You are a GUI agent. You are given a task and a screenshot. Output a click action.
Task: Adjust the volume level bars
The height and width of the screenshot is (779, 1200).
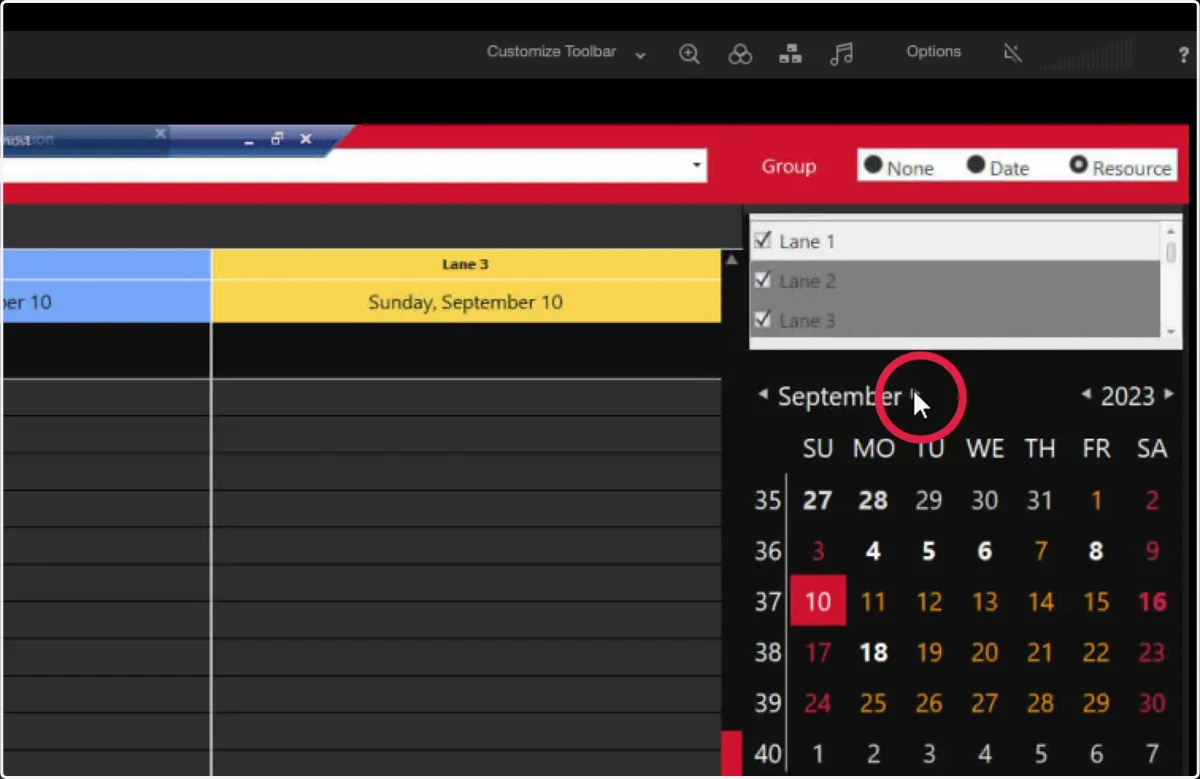(x=1087, y=55)
